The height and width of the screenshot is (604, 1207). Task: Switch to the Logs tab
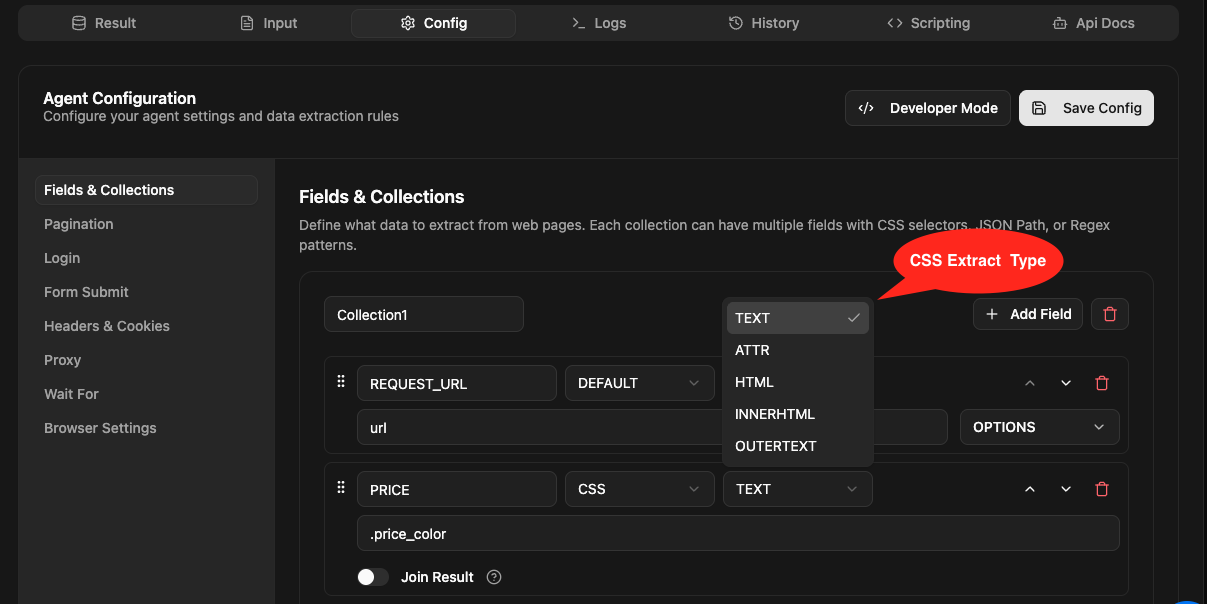point(598,23)
